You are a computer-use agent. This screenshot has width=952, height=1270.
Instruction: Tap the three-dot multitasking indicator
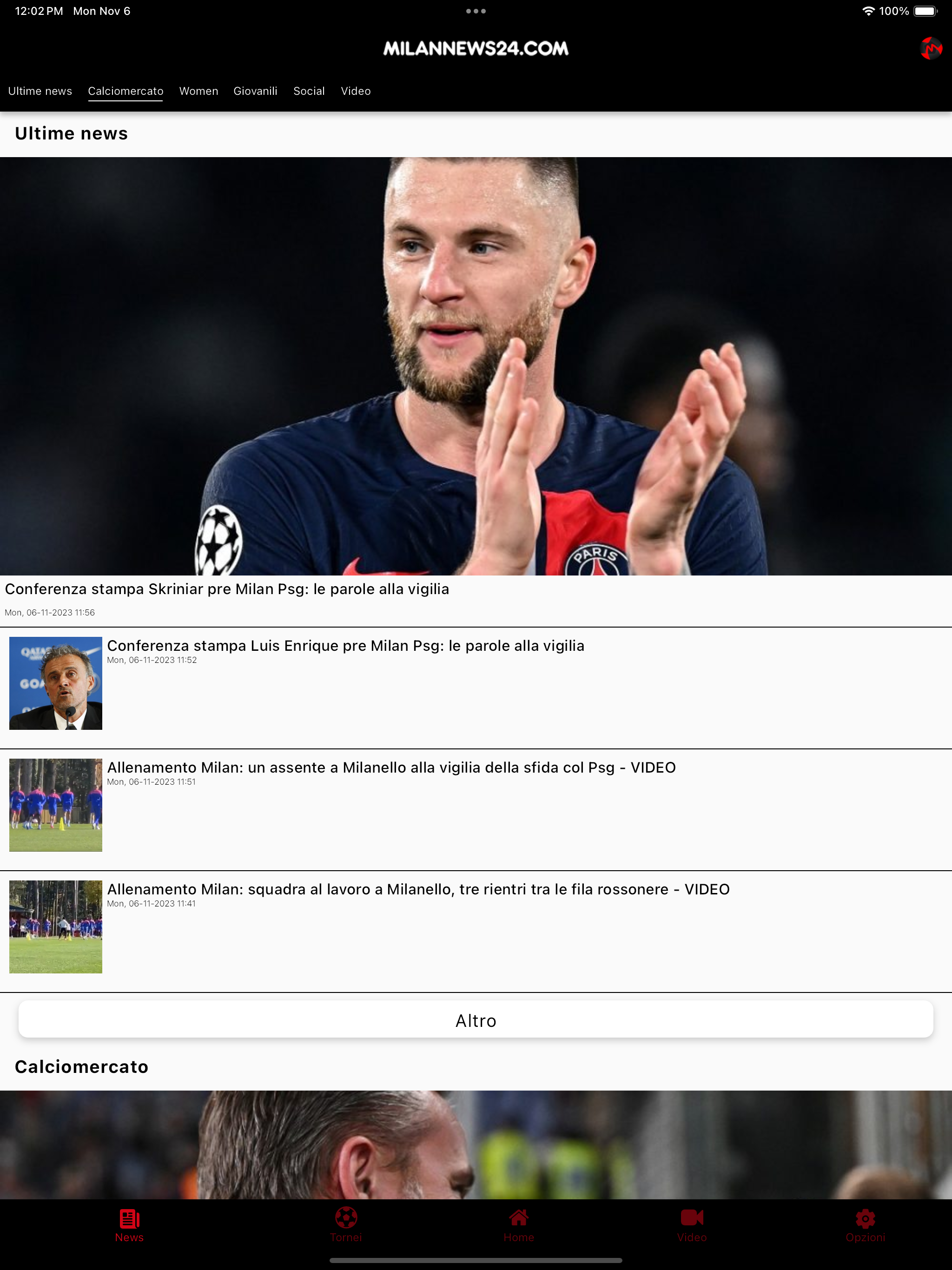(476, 11)
